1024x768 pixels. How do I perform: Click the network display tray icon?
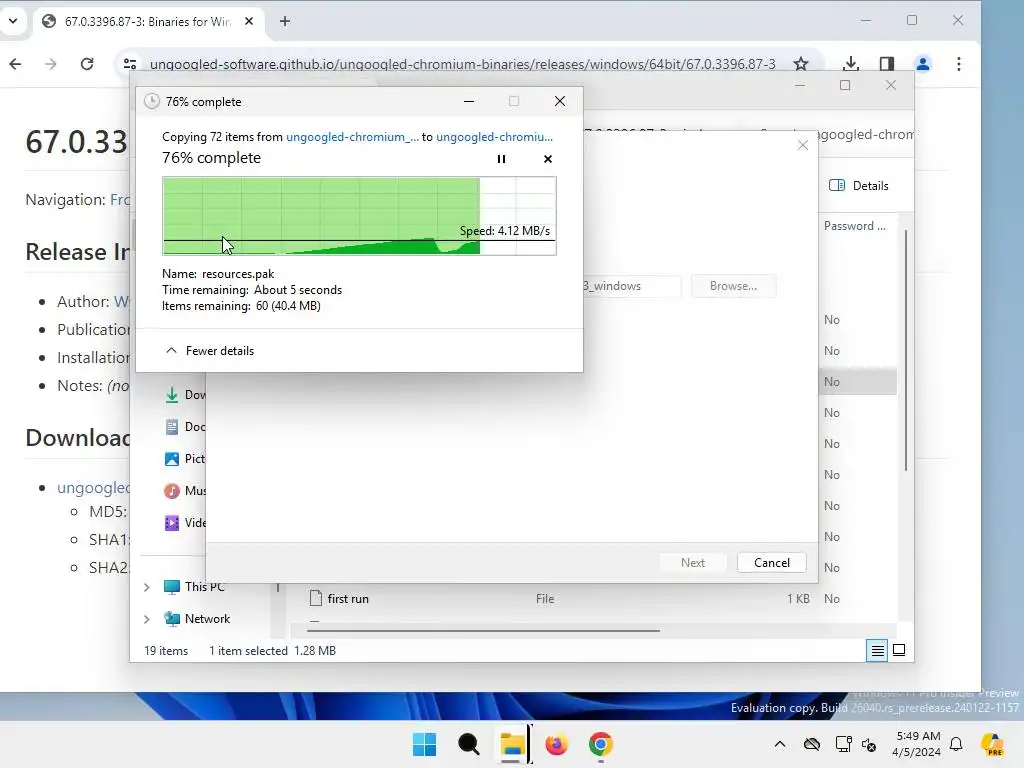point(843,744)
